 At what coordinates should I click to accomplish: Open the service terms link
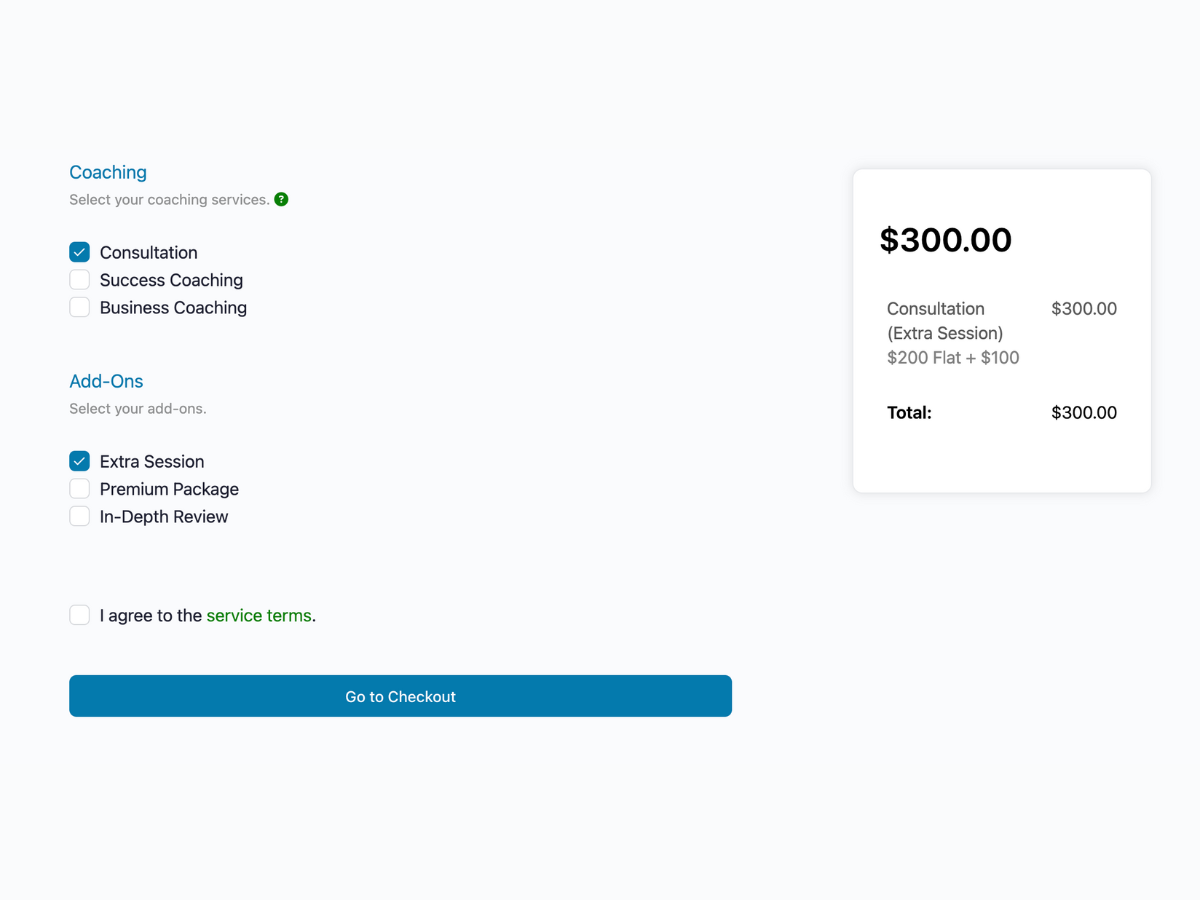pyautogui.click(x=259, y=615)
